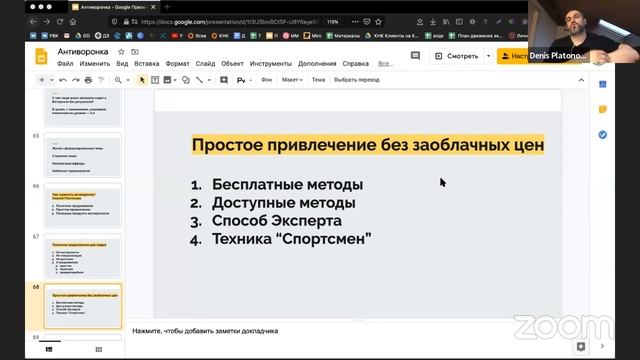This screenshot has height=360, width=640.
Task: Open the Изменить menu
Action: pyautogui.click(x=95, y=64)
